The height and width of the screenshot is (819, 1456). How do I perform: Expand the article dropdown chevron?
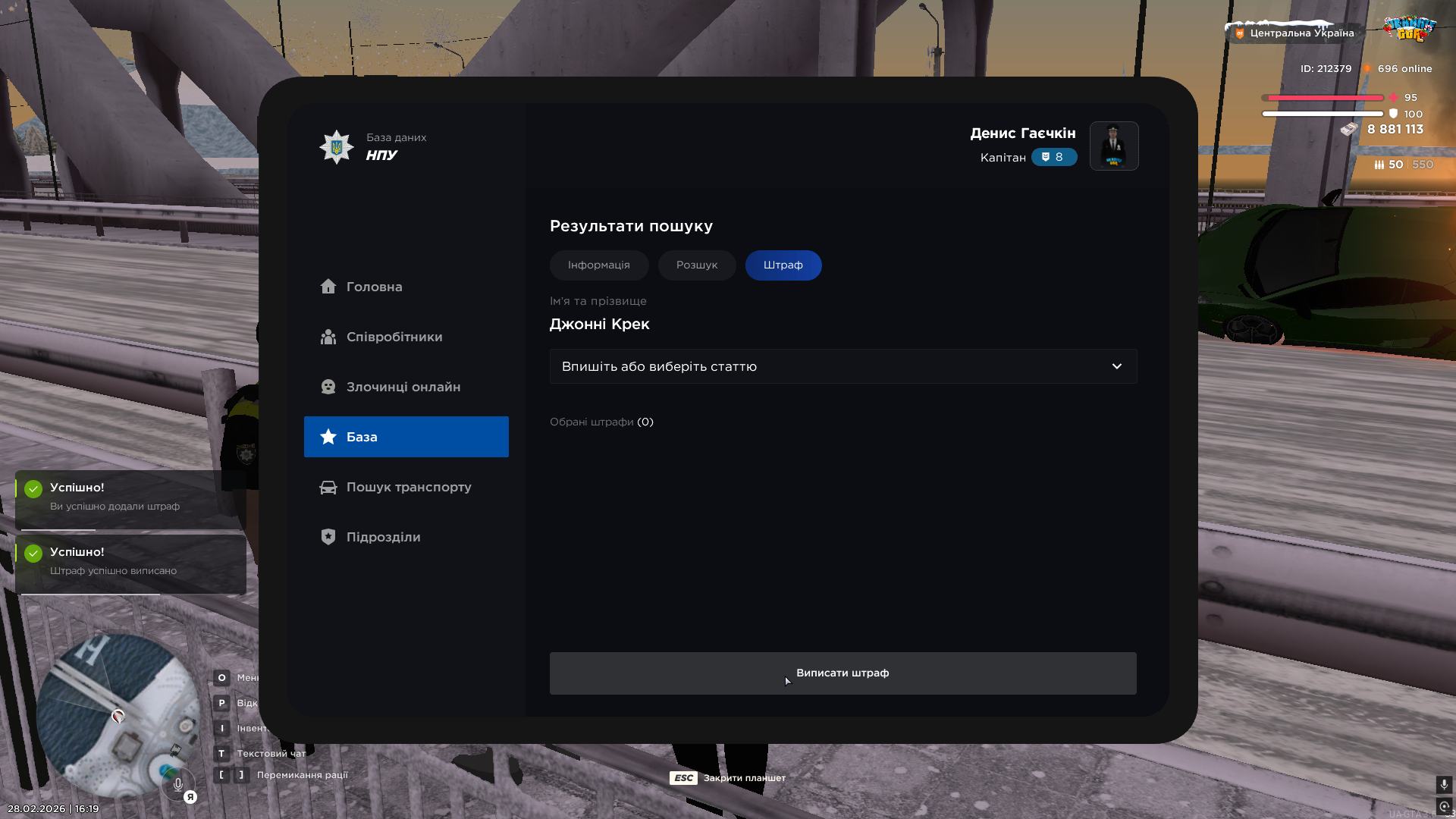point(1116,366)
